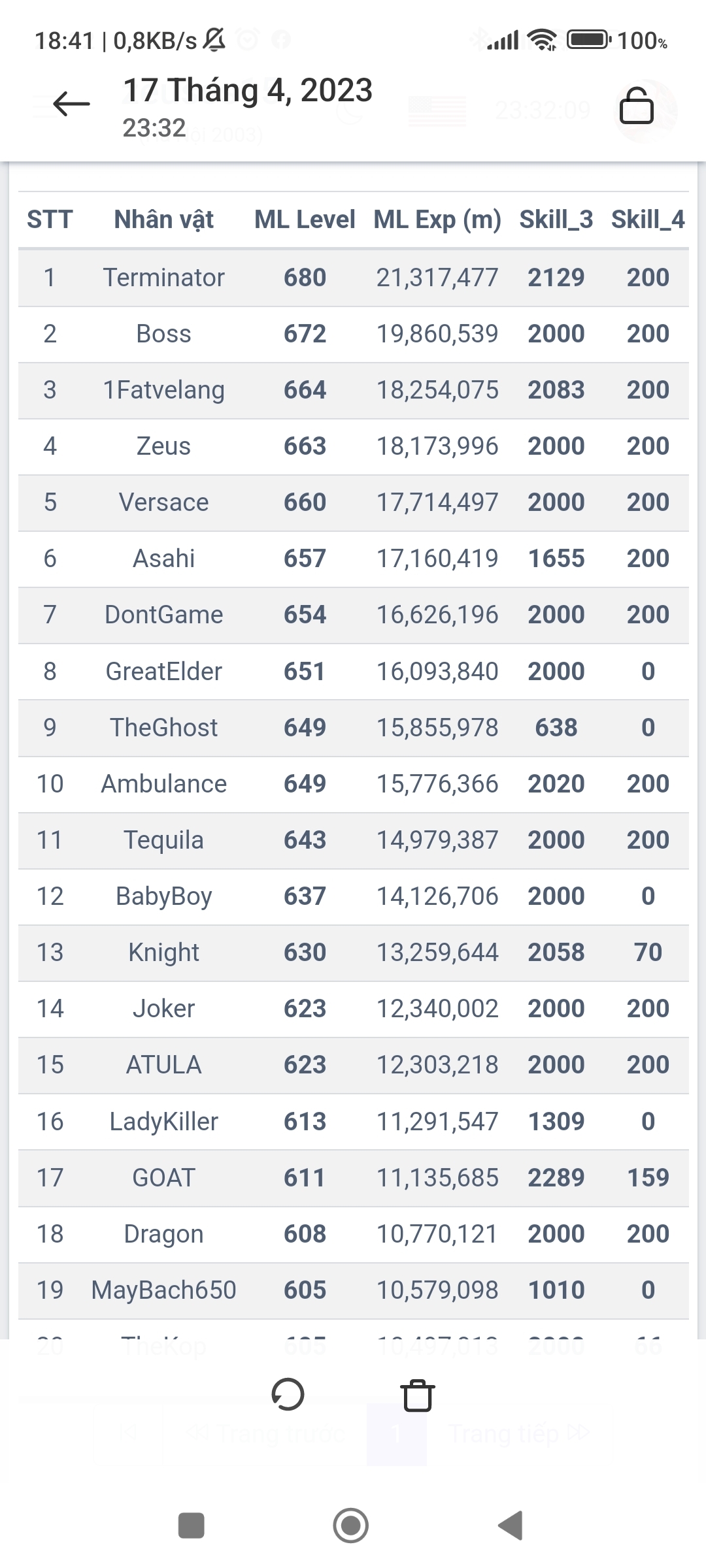Screen dimensions: 706x1568
Task: Sort by ML Level column header
Action: (305, 220)
